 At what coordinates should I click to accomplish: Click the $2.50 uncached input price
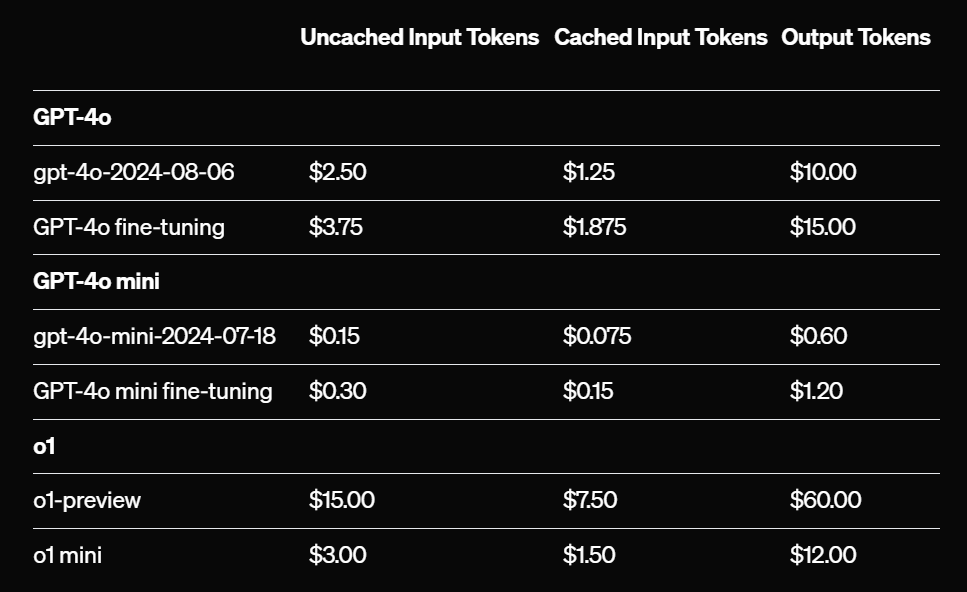tap(338, 172)
